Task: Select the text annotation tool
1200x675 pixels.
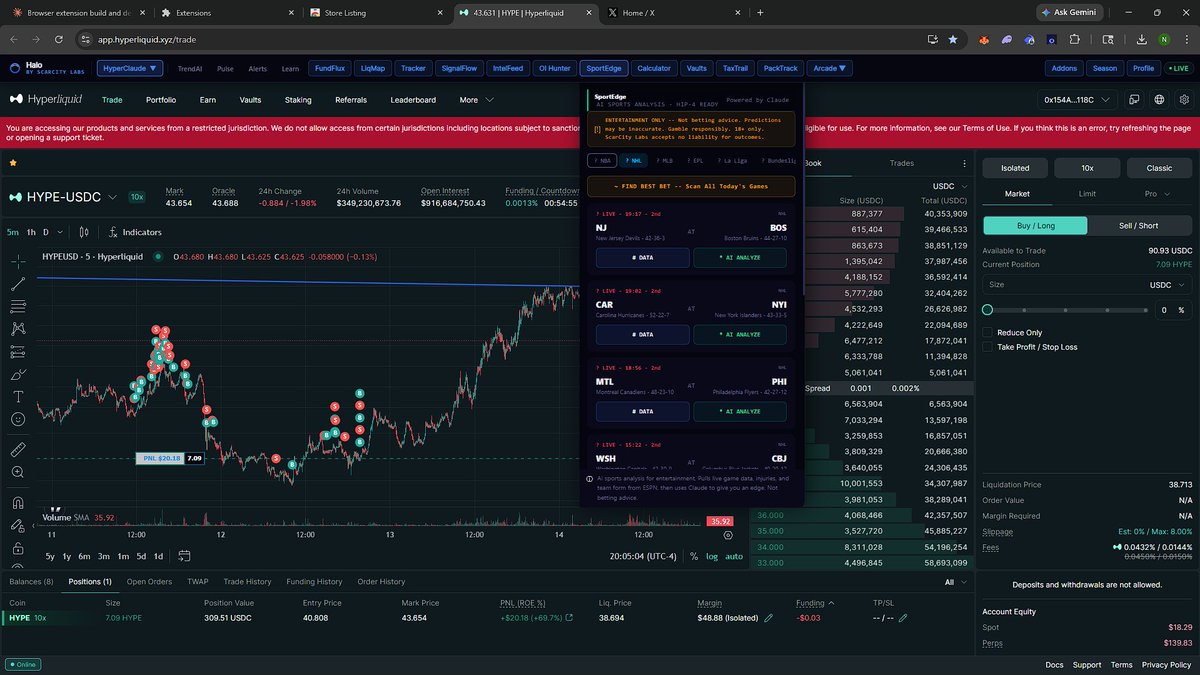Action: 18,397
